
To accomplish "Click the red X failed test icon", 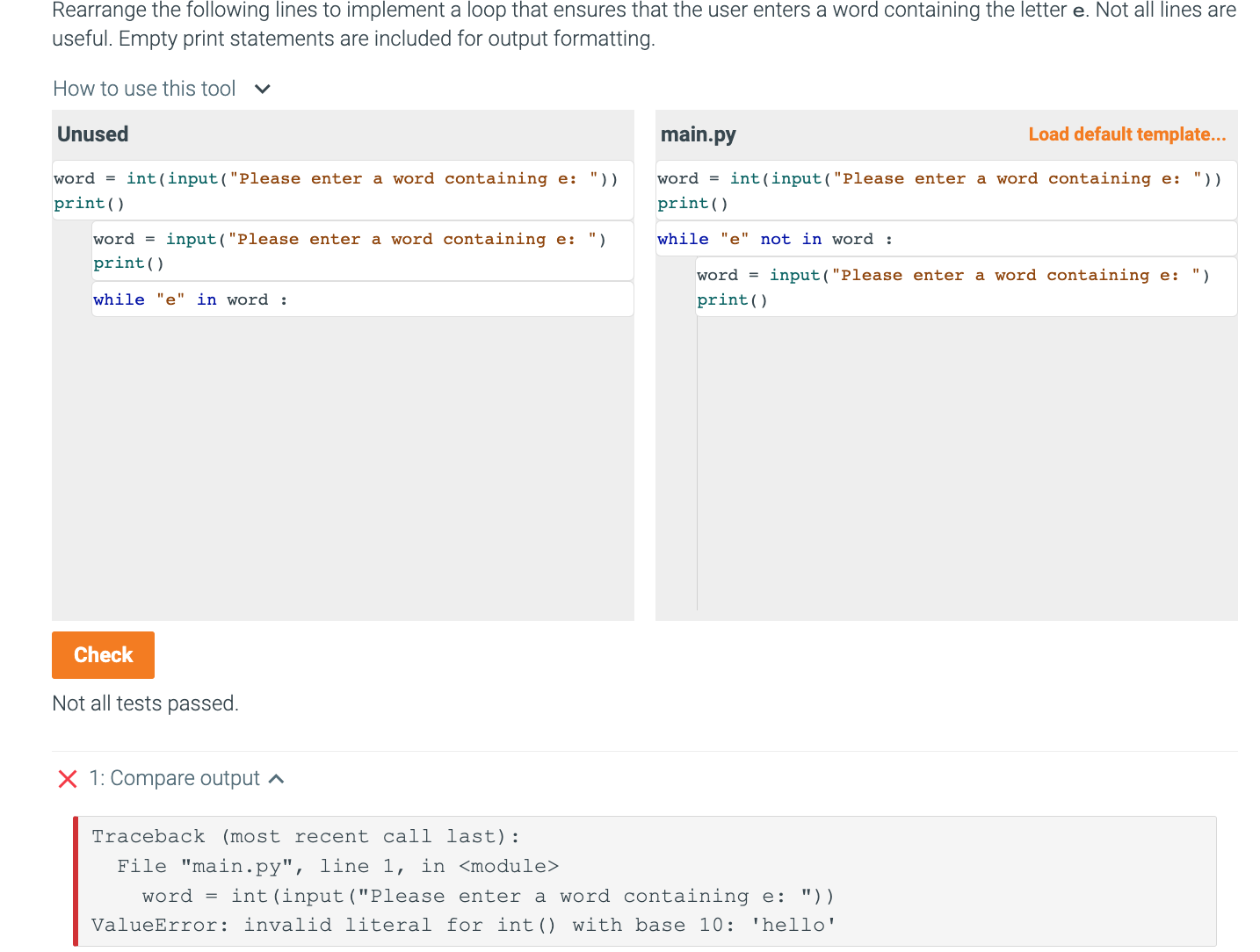I will click(x=68, y=779).
